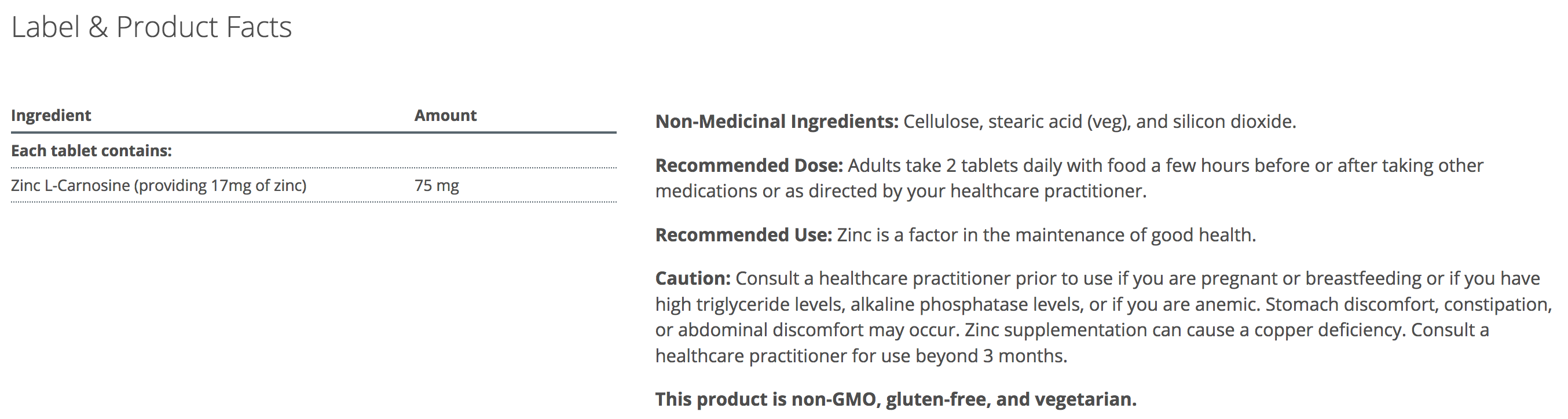
Task: Click the non-GMO, gluten-free, vegetarian statement
Action: tap(895, 399)
